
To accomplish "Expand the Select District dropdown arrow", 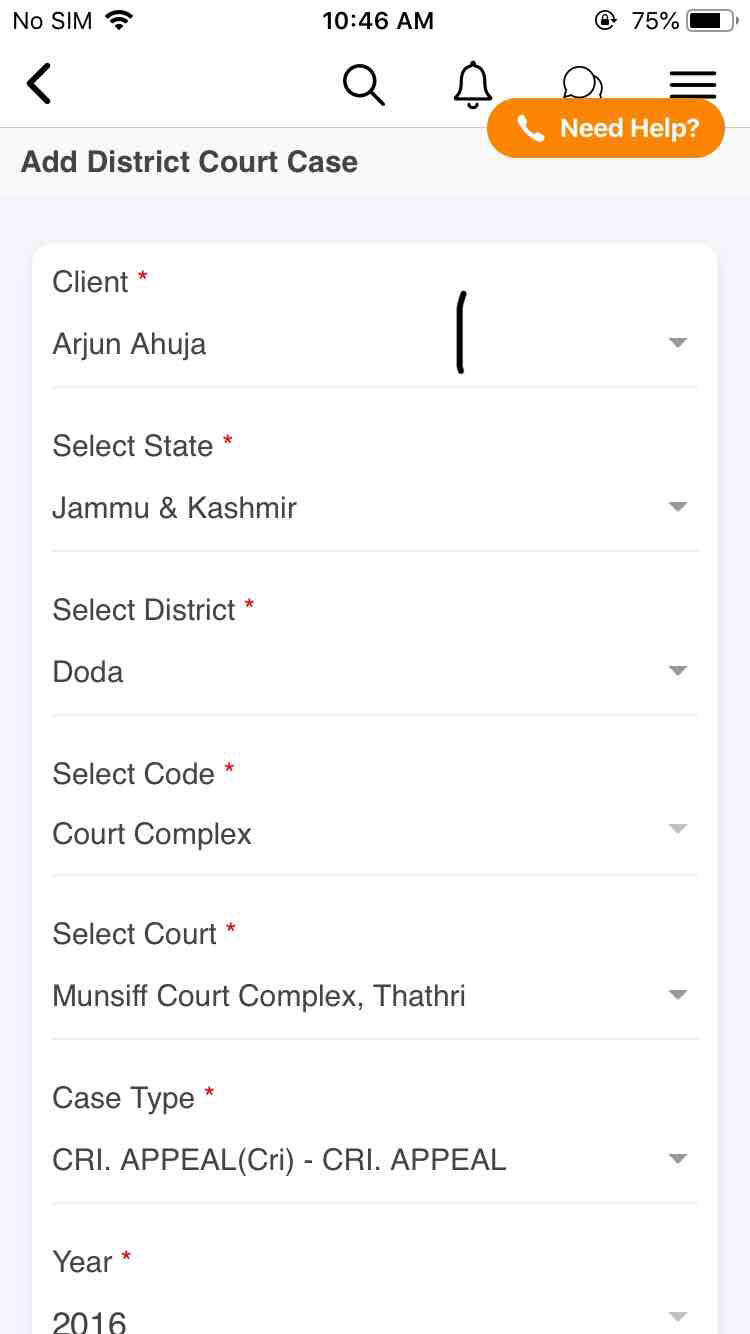I will coord(678,671).
